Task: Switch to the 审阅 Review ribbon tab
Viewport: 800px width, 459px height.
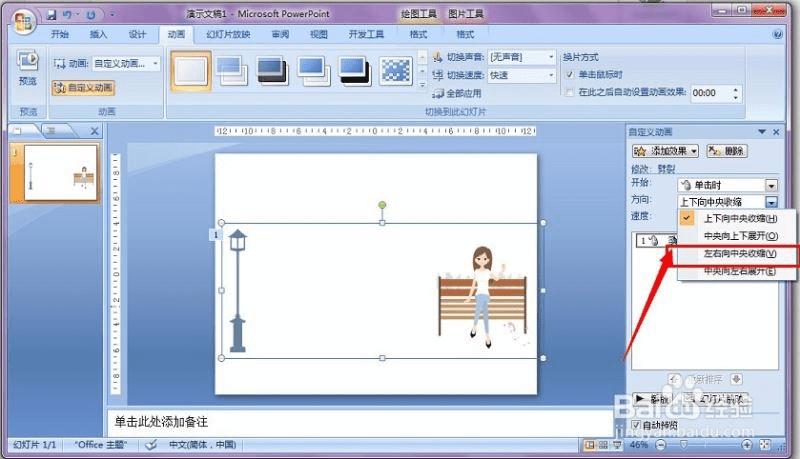Action: (x=280, y=34)
